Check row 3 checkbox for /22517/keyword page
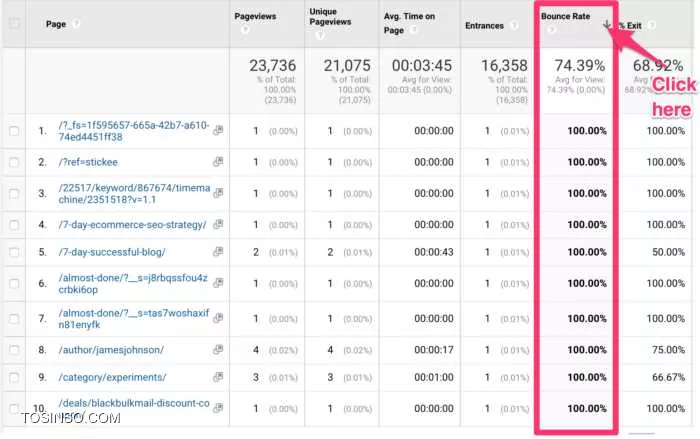 pos(14,193)
